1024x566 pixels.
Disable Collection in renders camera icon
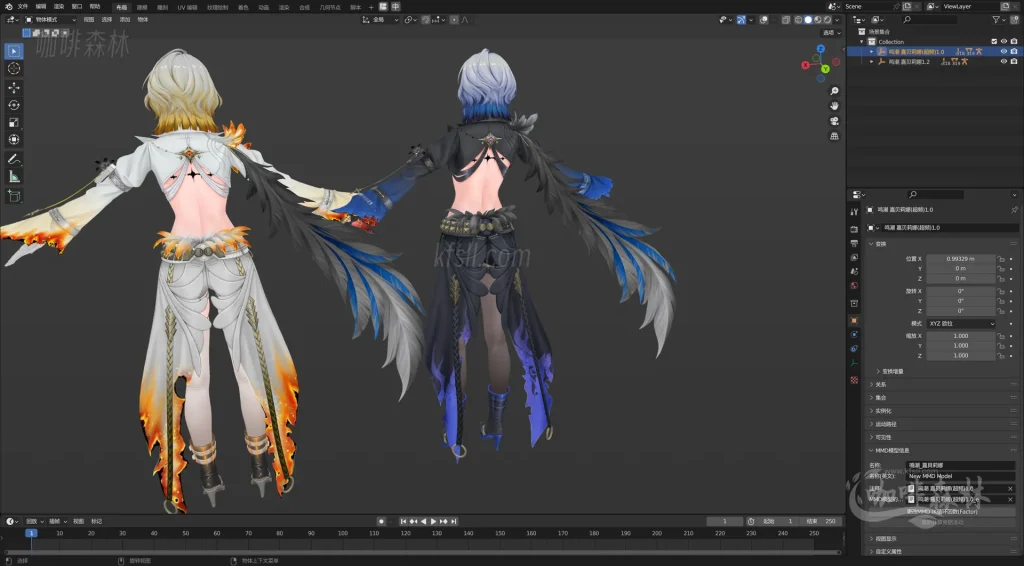[x=1014, y=41]
